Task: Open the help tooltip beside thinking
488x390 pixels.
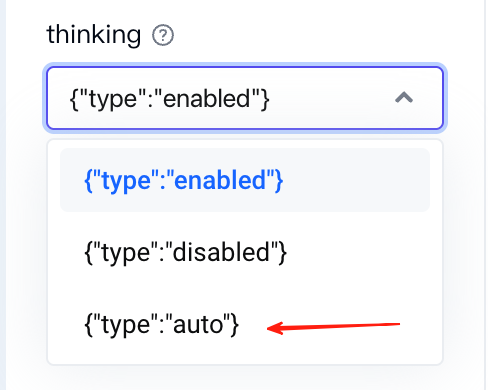Action: [163, 35]
